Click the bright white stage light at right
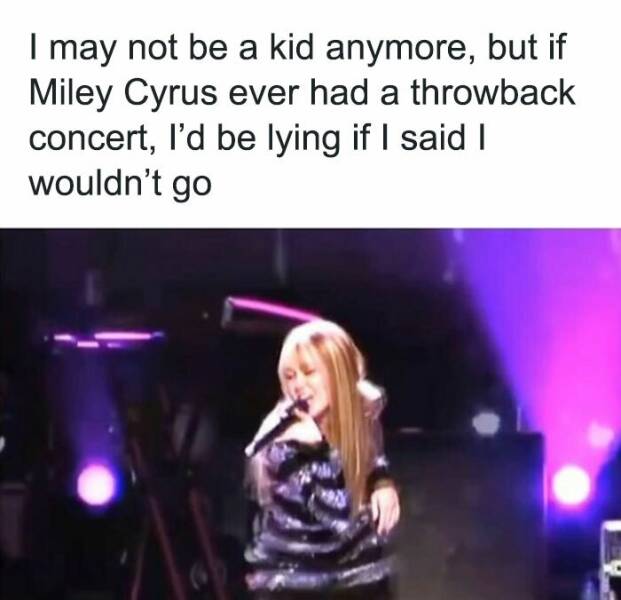Viewport: 621px width, 600px height. [x=571, y=485]
